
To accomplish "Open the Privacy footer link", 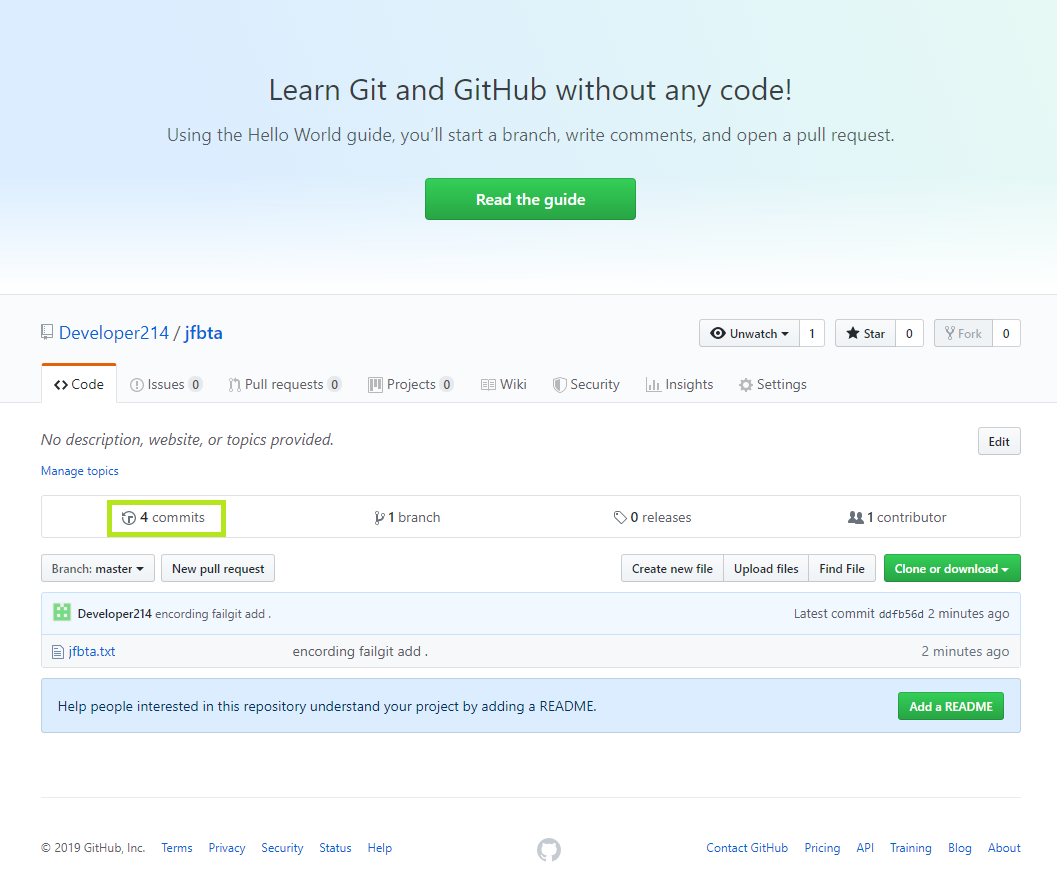I will pyautogui.click(x=226, y=848).
